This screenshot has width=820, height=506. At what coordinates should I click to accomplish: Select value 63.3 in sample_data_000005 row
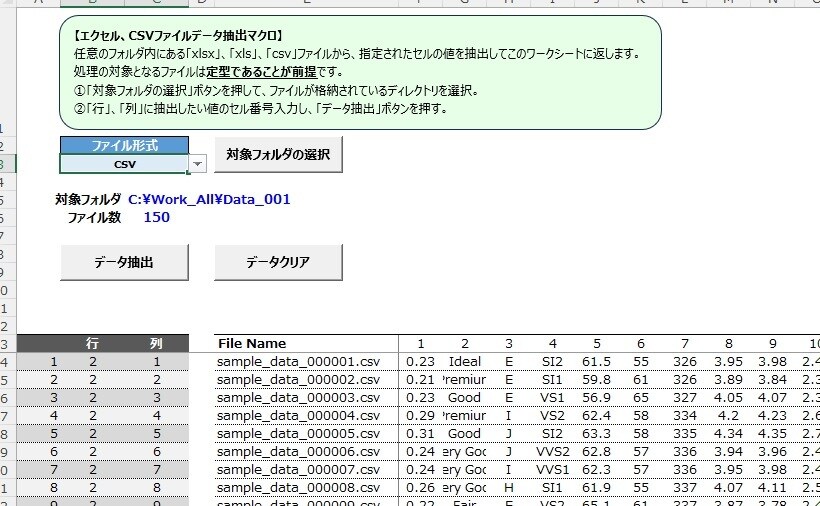pyautogui.click(x=596, y=434)
